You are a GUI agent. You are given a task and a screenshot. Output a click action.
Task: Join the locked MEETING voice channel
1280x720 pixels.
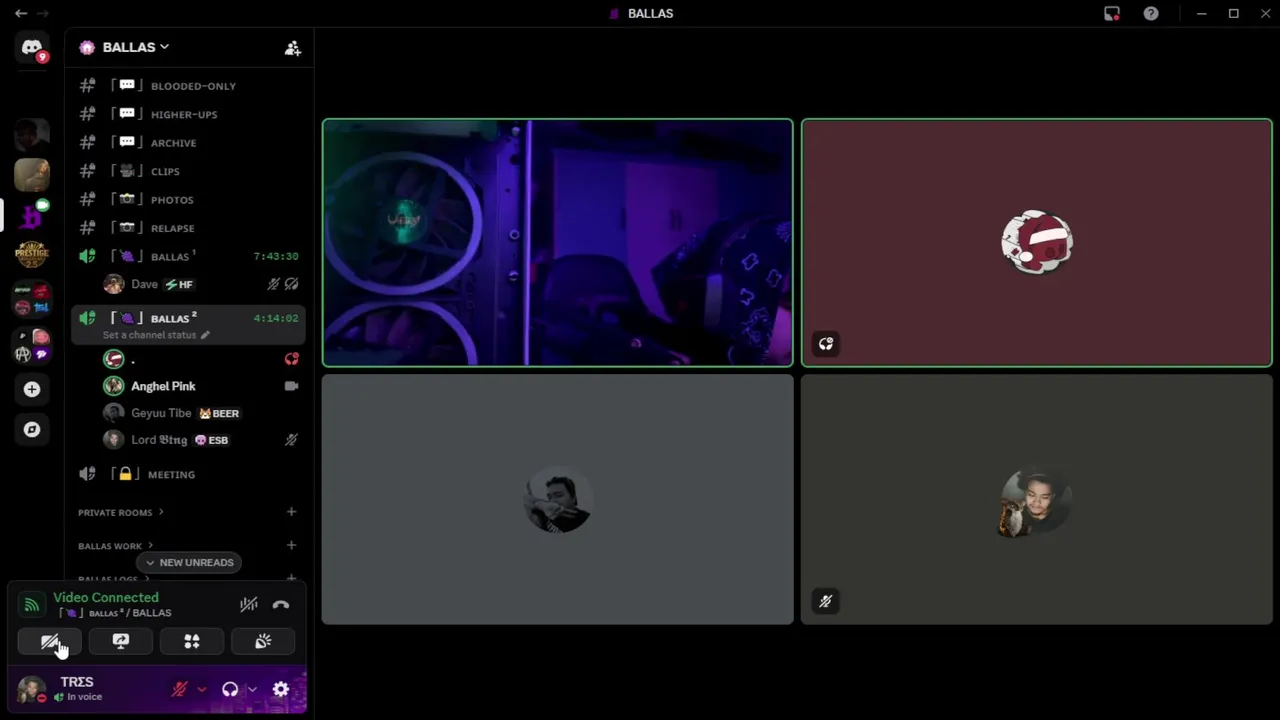pos(188,474)
